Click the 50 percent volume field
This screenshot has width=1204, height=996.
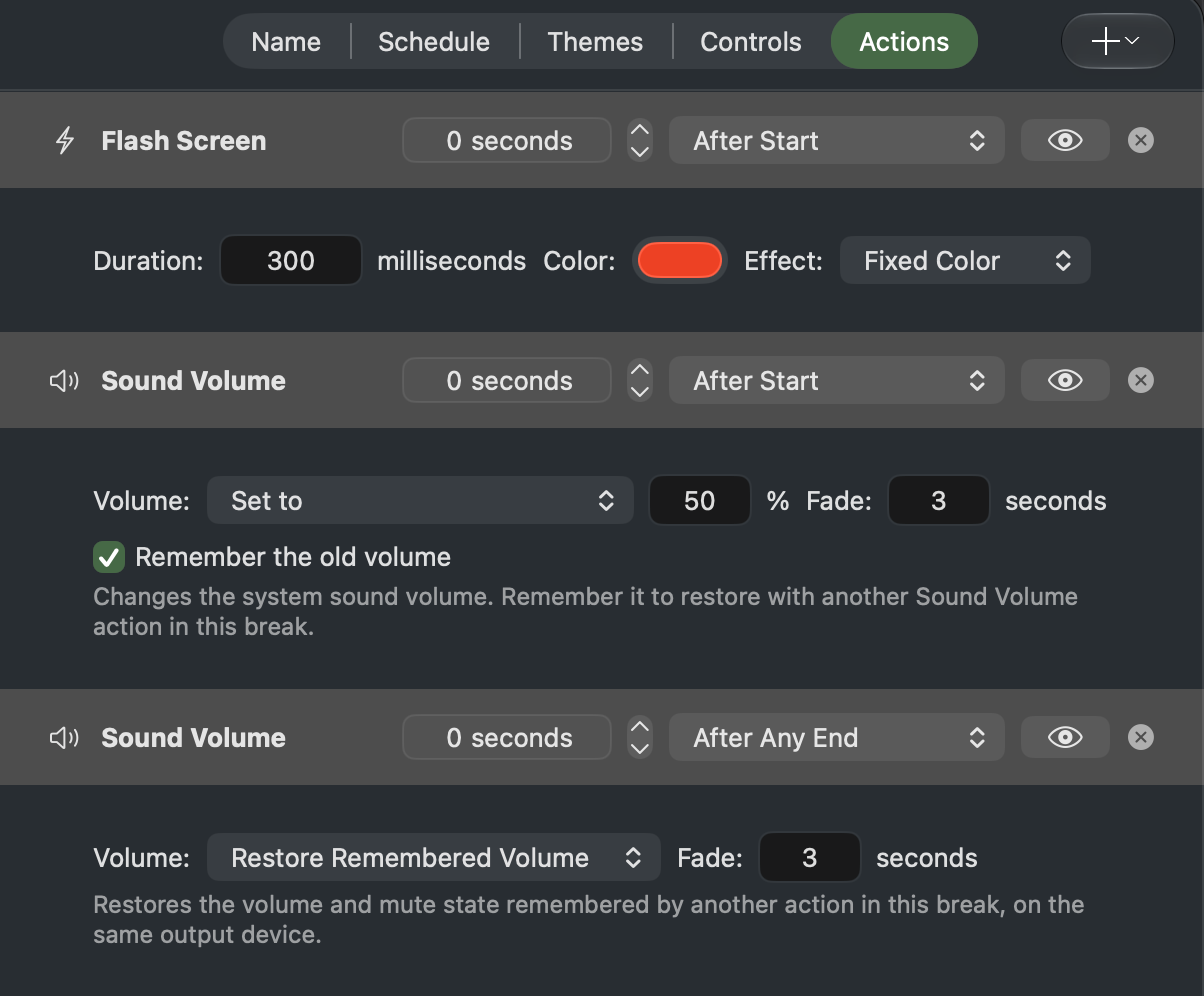click(700, 501)
